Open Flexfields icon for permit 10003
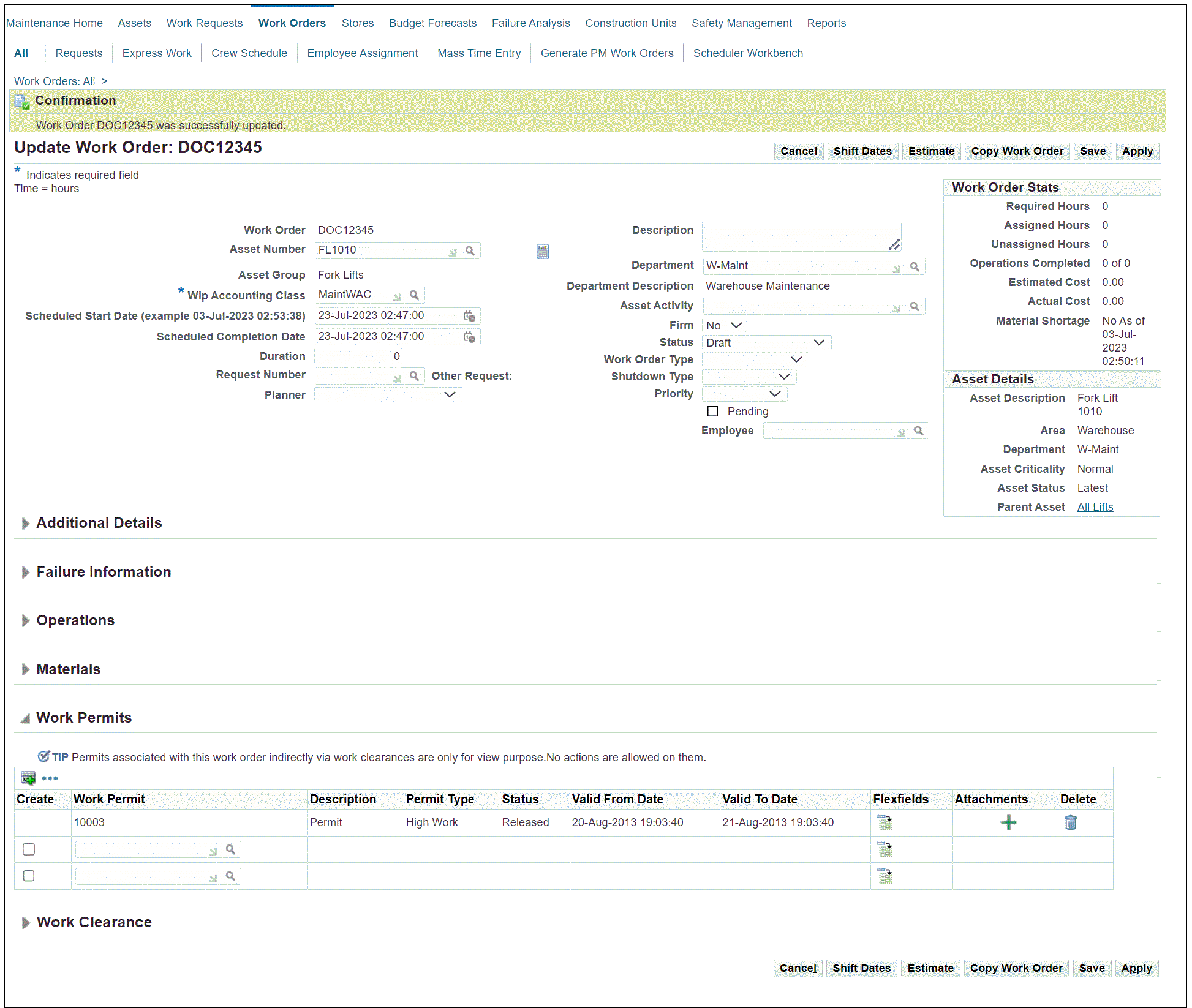Image resolution: width=1192 pixels, height=1008 pixels. pos(884,822)
